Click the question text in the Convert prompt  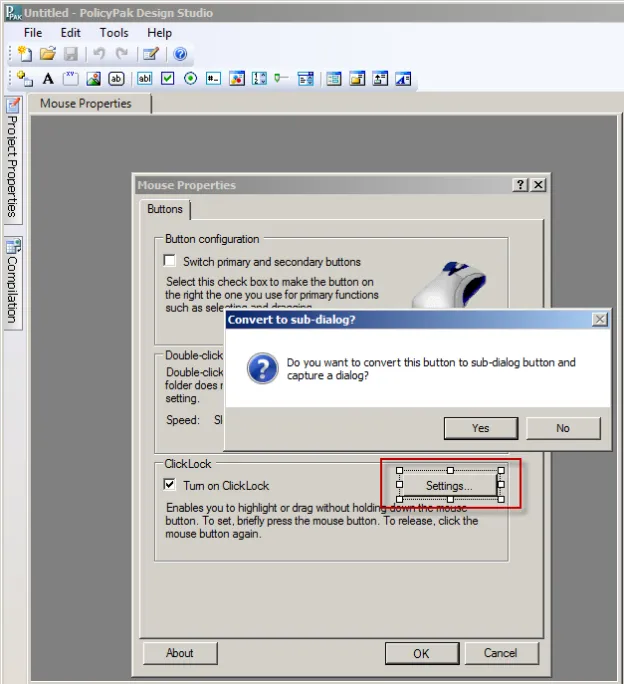click(x=431, y=369)
